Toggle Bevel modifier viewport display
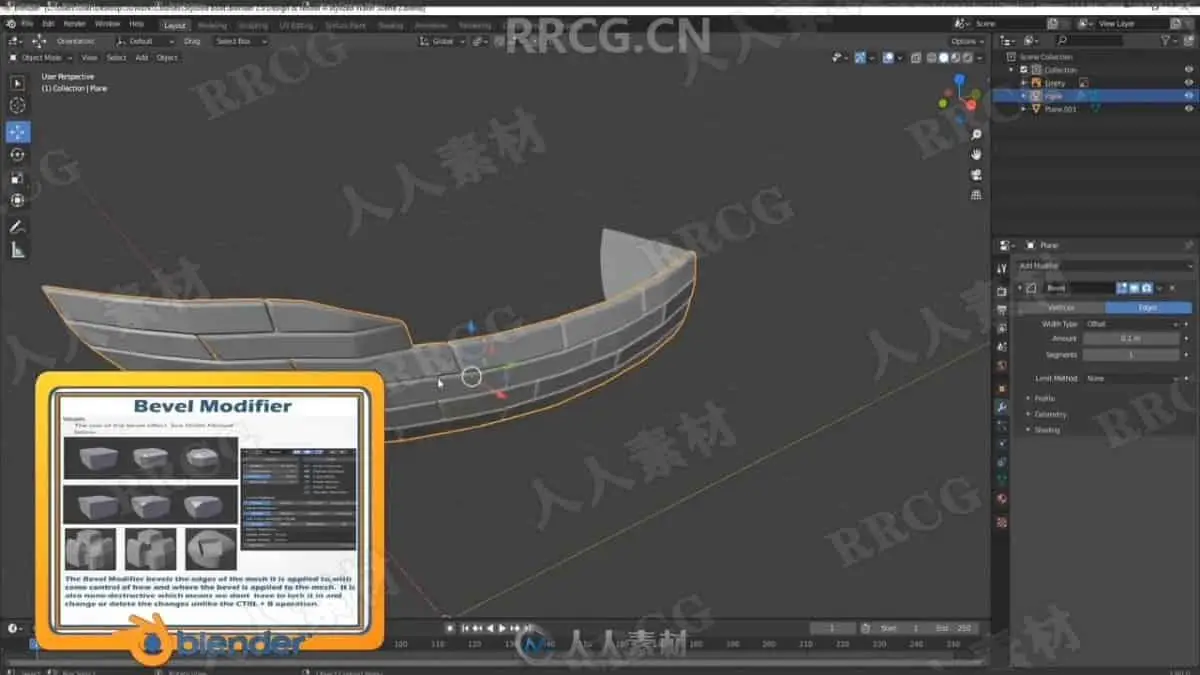The width and height of the screenshot is (1200, 675). tap(1136, 287)
